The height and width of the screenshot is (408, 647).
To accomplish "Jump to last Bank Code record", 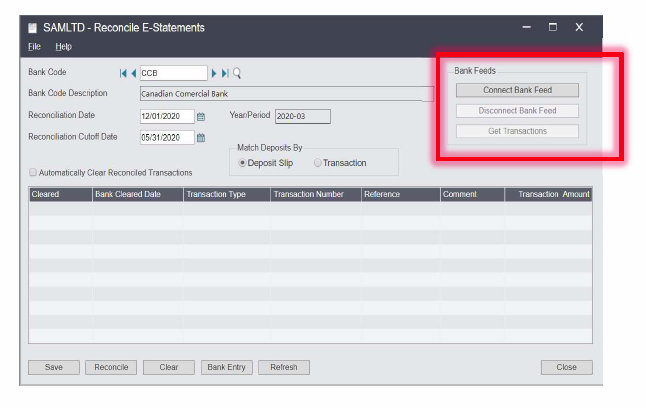I will 225,73.
